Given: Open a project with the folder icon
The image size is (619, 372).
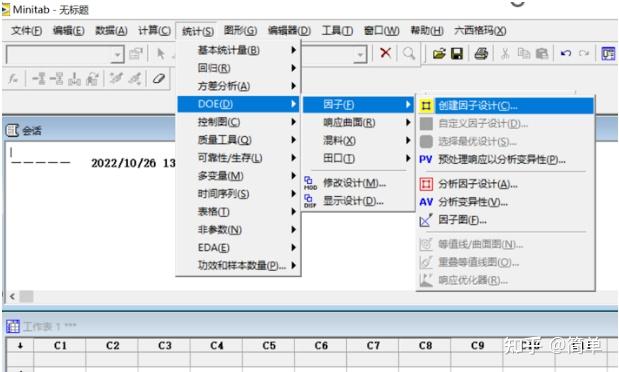Looking at the screenshot, I should click(x=439, y=53).
